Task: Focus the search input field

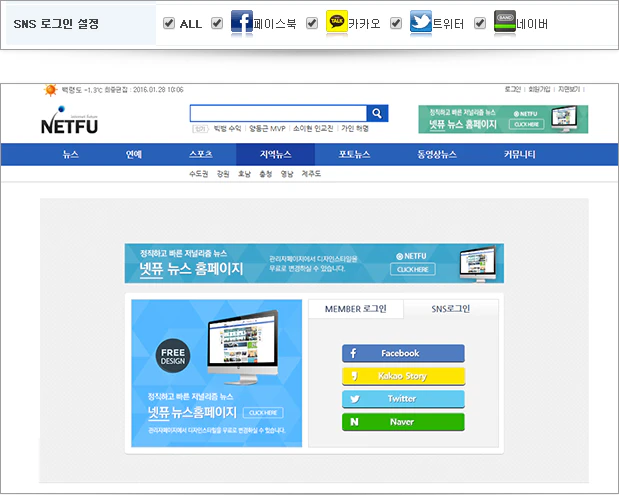Action: point(278,113)
